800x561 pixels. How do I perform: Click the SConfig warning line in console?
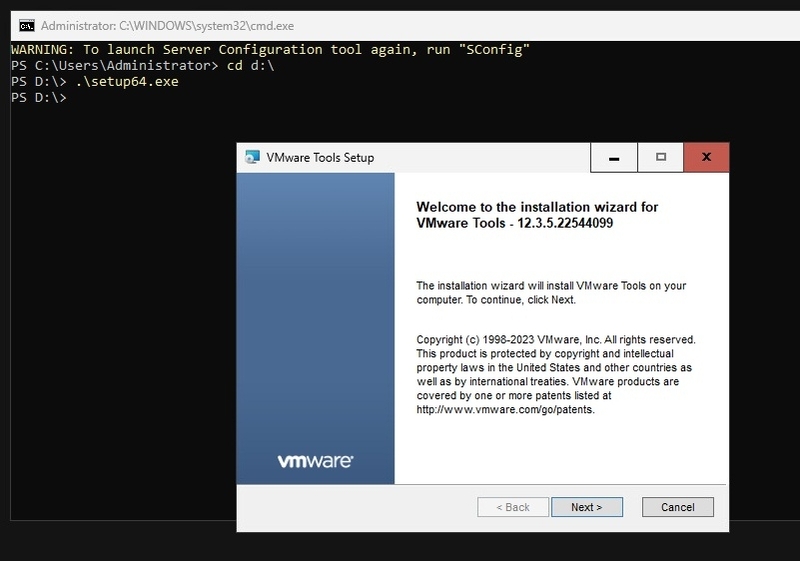[270, 49]
